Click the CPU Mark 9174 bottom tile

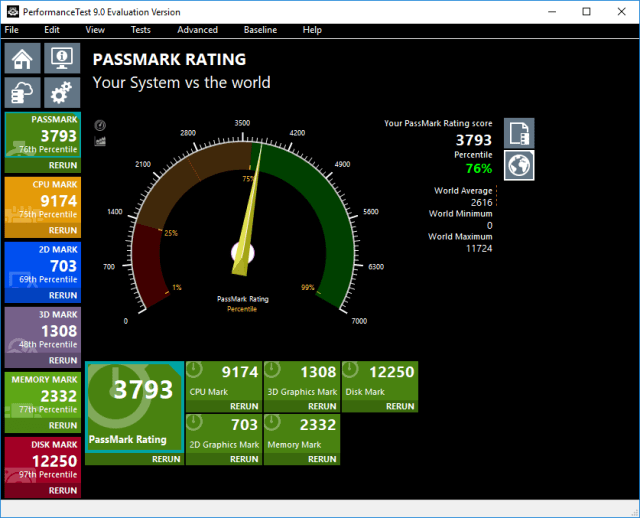tap(224, 381)
